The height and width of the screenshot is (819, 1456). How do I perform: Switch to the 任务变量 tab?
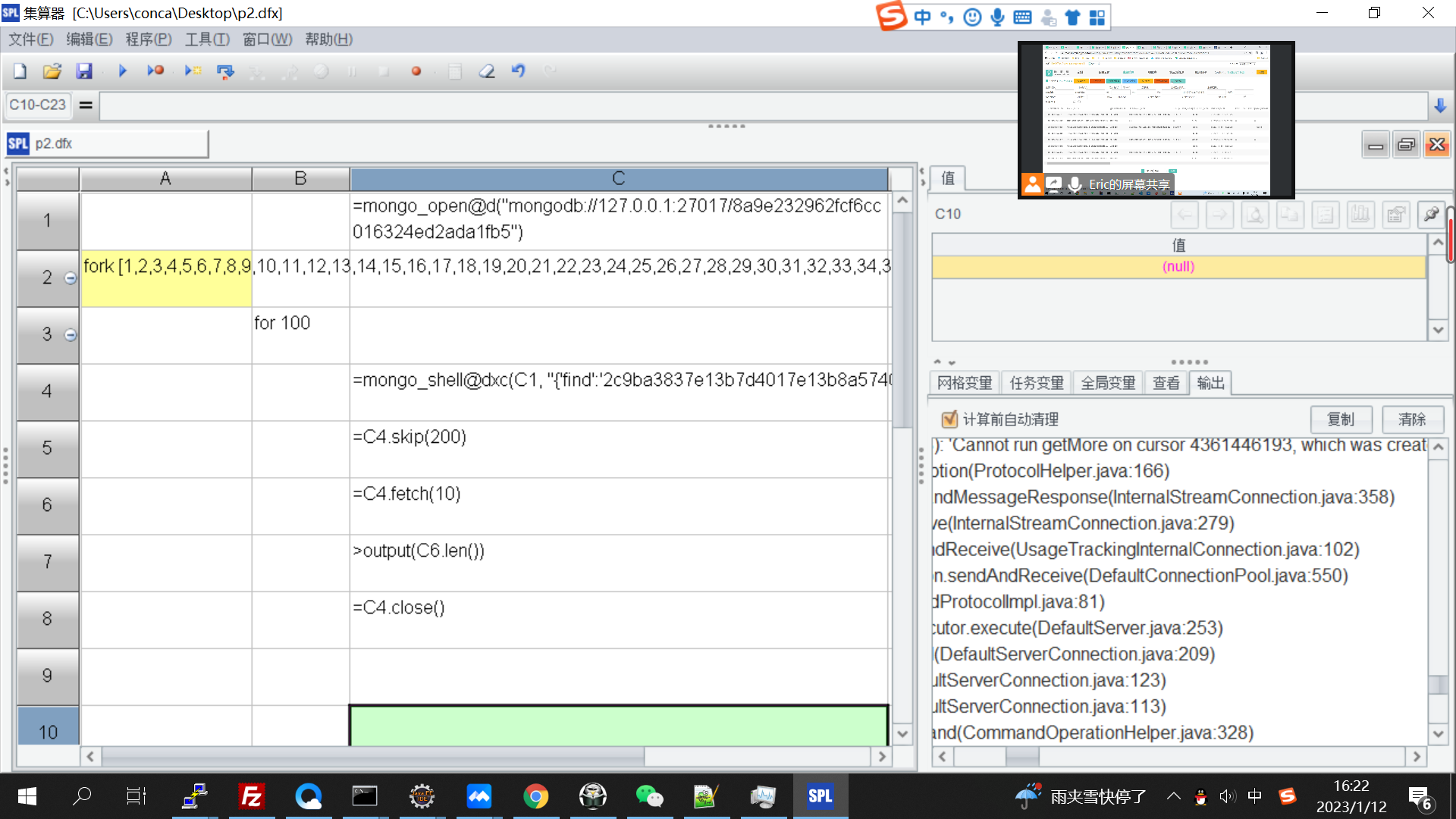[1036, 383]
